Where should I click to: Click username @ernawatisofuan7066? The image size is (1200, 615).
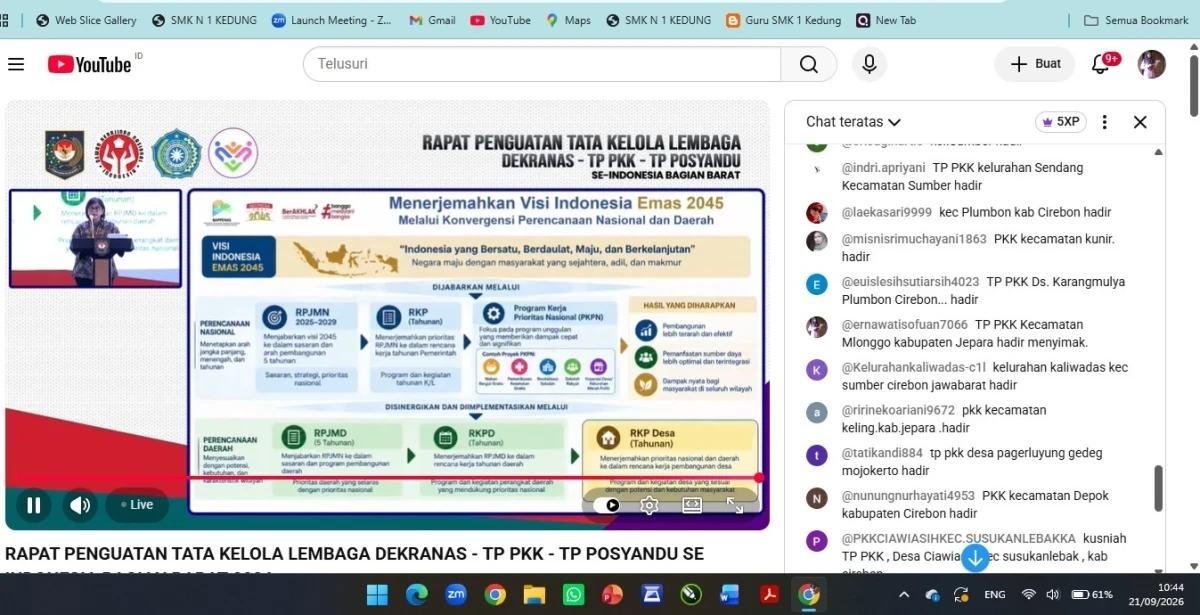905,324
